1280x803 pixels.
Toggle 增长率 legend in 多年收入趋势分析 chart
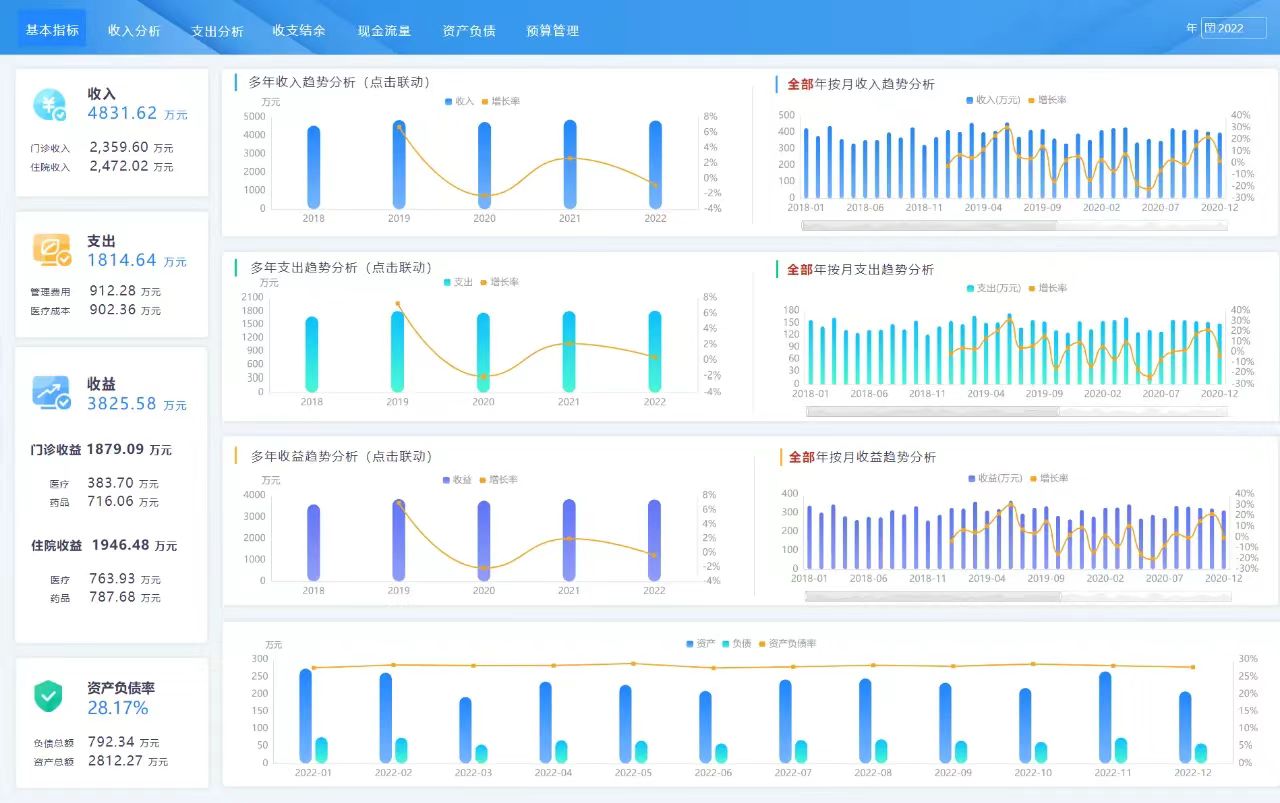(500, 101)
